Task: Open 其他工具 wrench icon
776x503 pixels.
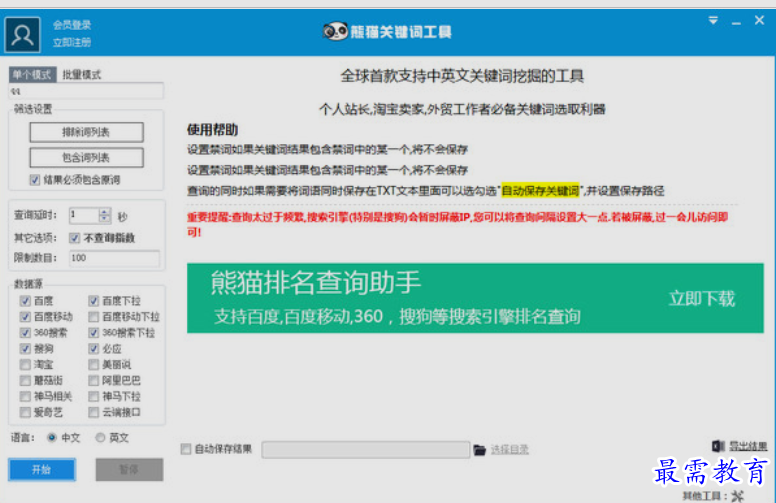Action: (x=737, y=495)
